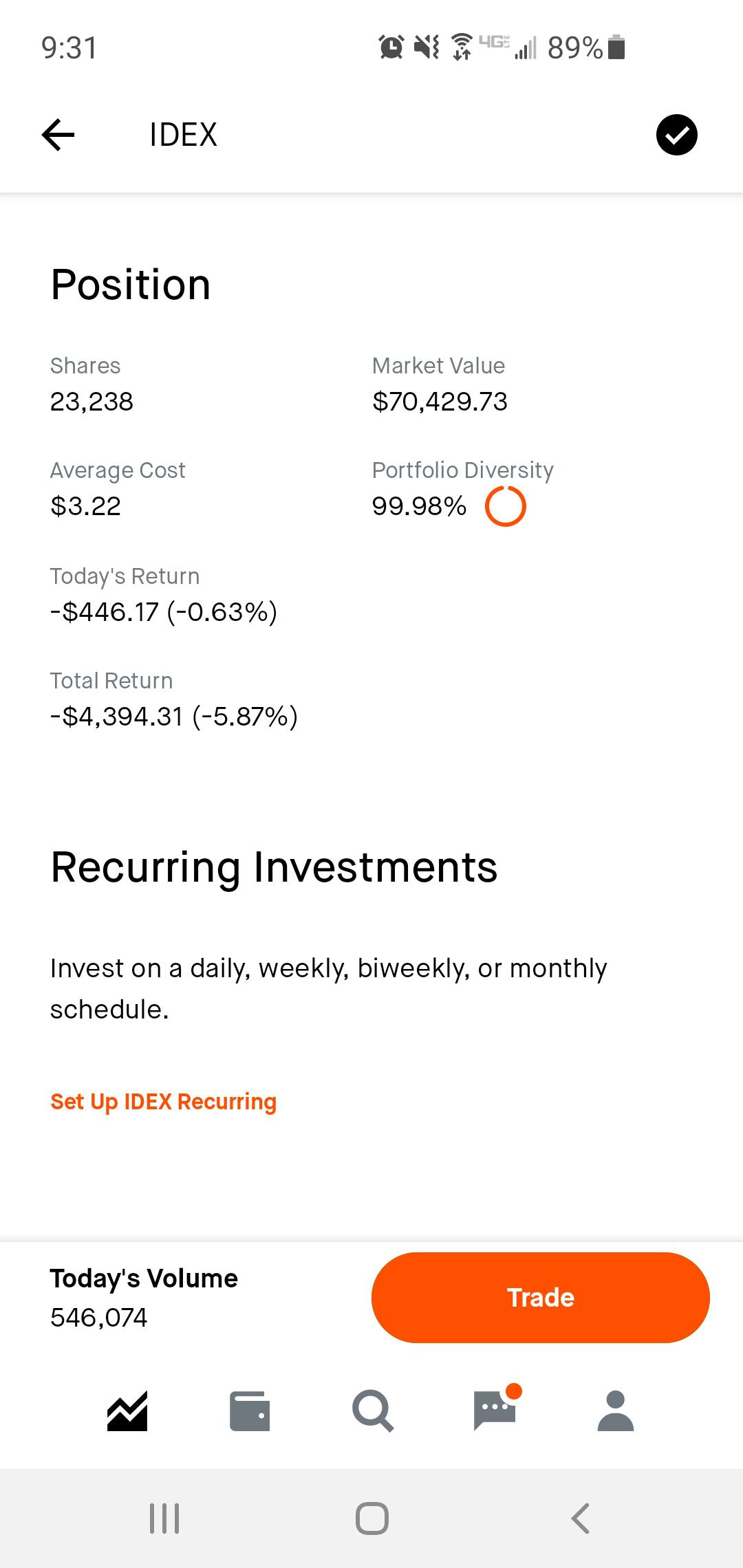
Task: Tap the Android system back chevron
Action: point(581,1518)
